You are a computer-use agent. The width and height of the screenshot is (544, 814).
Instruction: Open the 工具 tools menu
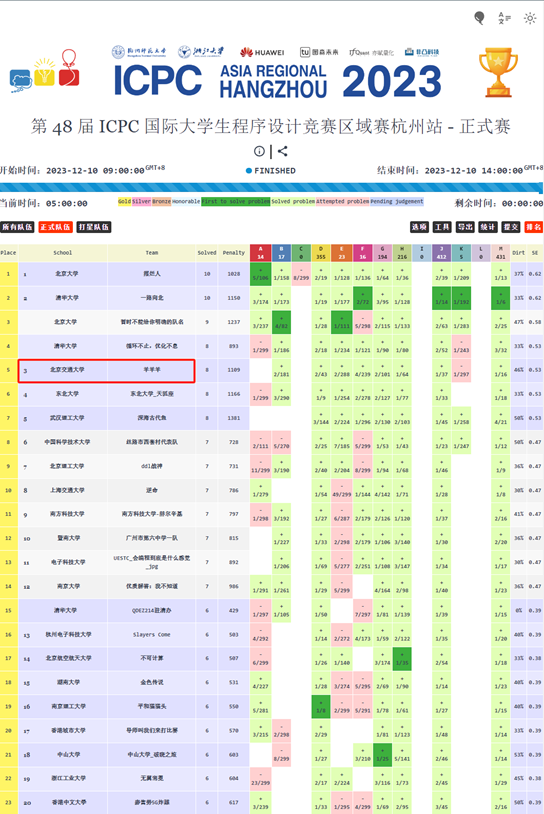(442, 227)
